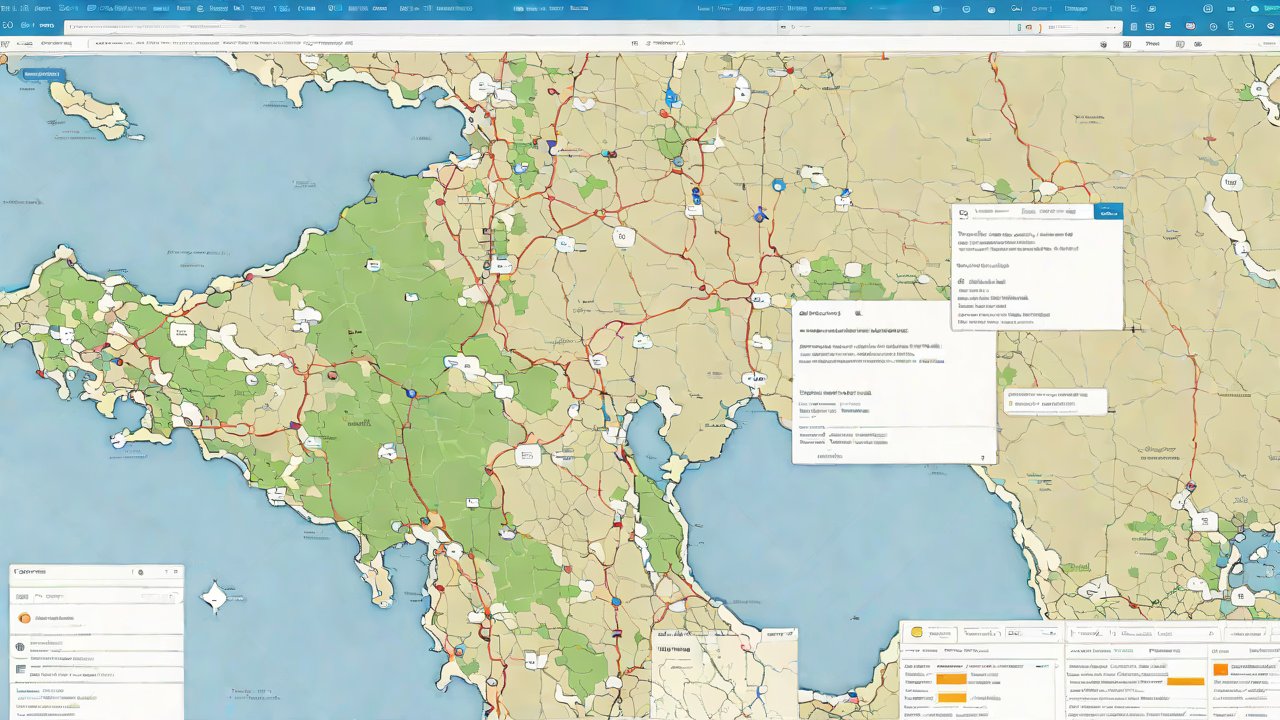The height and width of the screenshot is (720, 1280).
Task: Click the blue map pin near the top center
Action: click(x=671, y=98)
